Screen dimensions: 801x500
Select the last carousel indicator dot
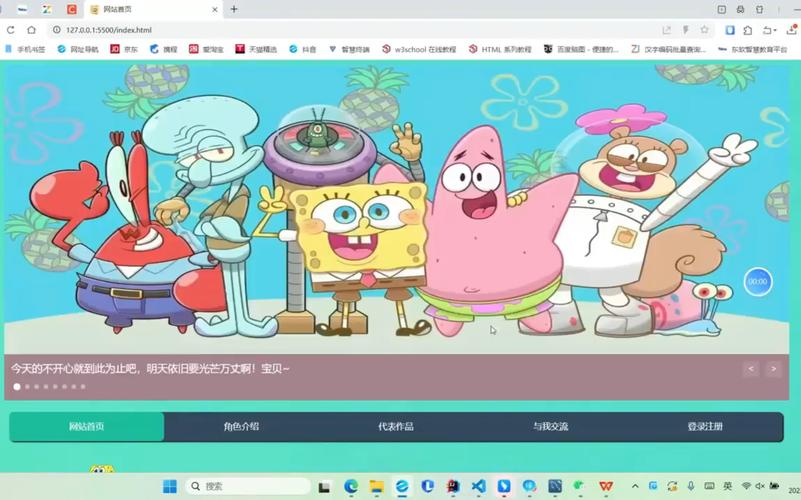83,387
